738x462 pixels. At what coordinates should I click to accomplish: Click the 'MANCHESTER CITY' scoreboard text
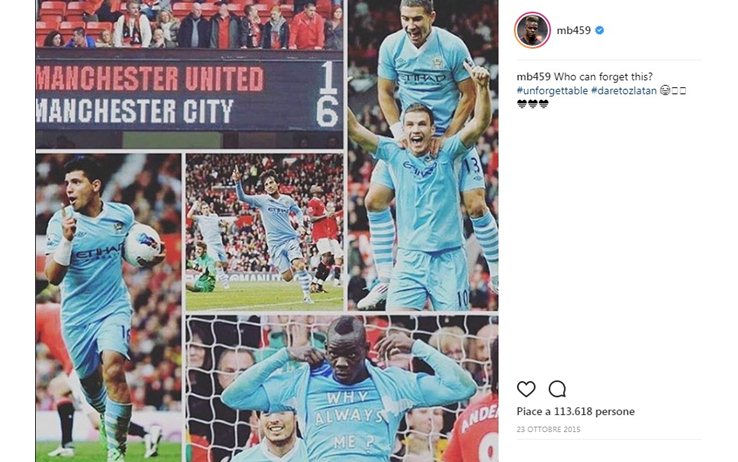click(135, 111)
